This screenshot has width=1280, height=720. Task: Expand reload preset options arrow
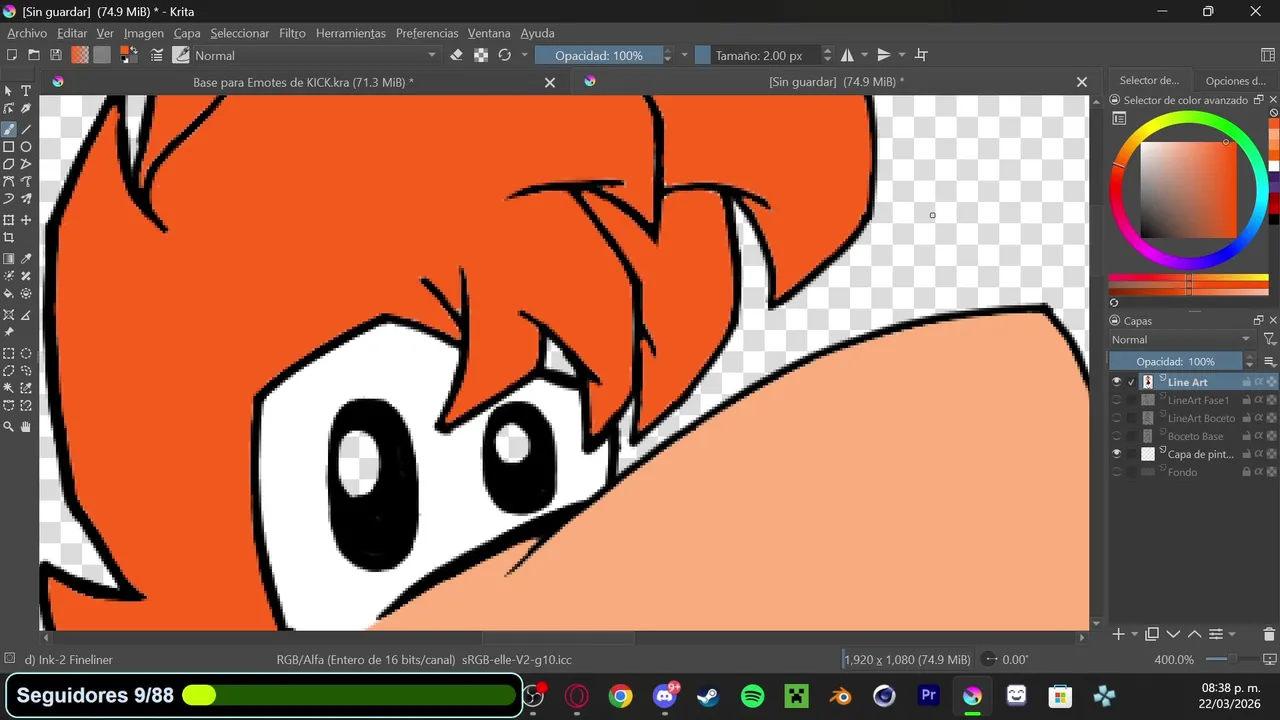[524, 55]
